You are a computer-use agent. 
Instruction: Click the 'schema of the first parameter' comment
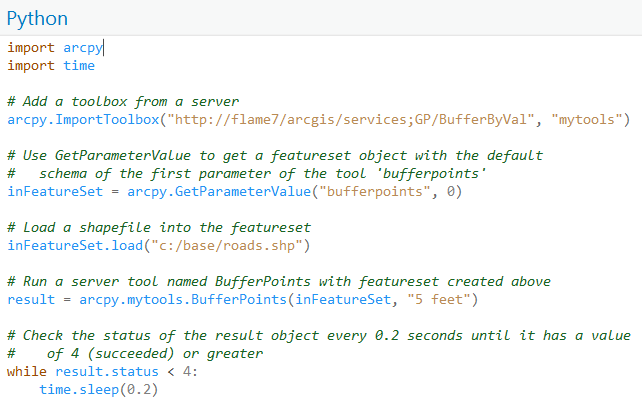262,173
